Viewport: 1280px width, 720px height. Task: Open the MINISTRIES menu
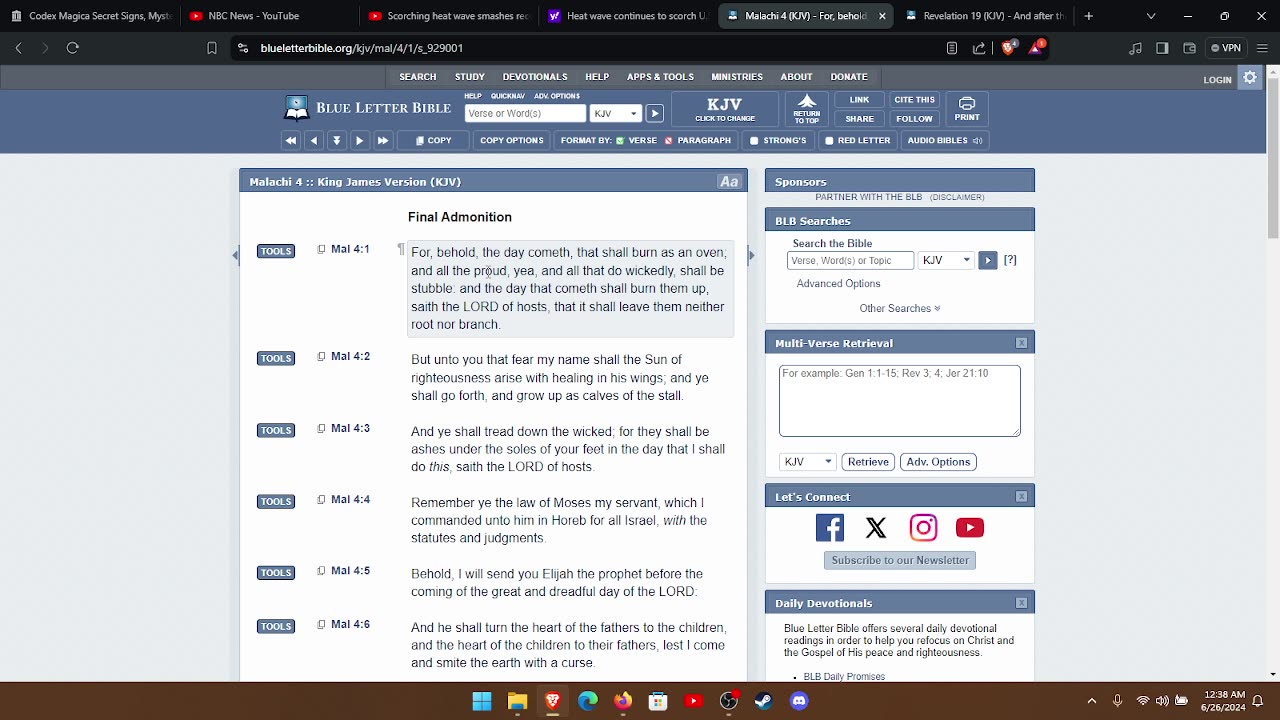[x=737, y=77]
